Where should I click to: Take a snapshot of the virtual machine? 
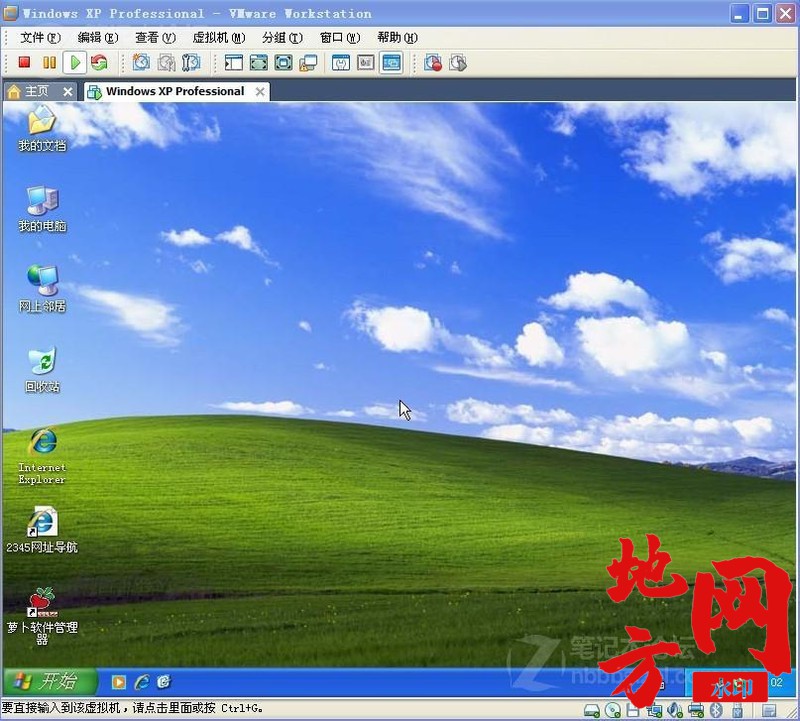tap(141, 62)
